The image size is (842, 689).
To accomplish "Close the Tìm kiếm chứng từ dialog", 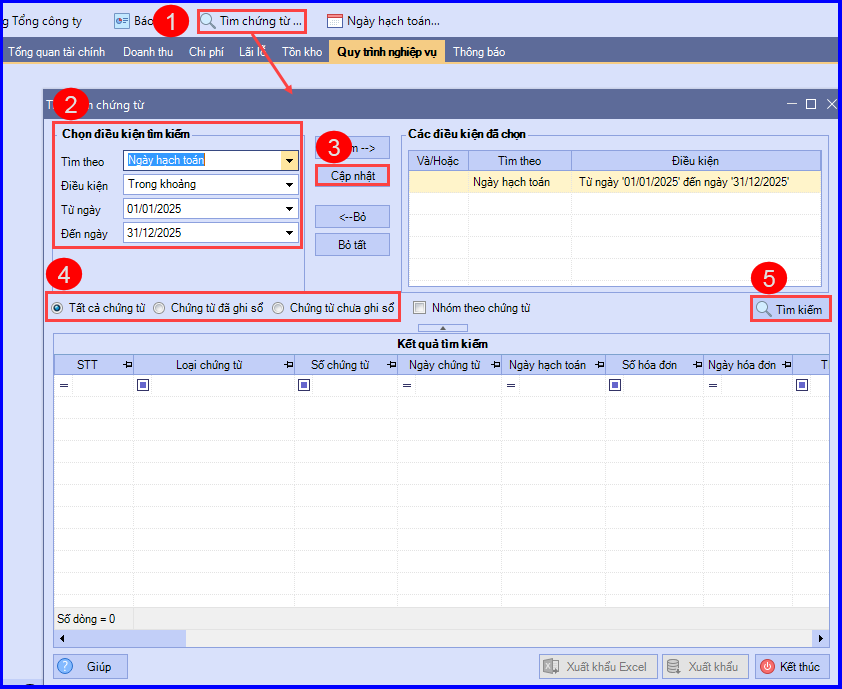I will point(831,104).
